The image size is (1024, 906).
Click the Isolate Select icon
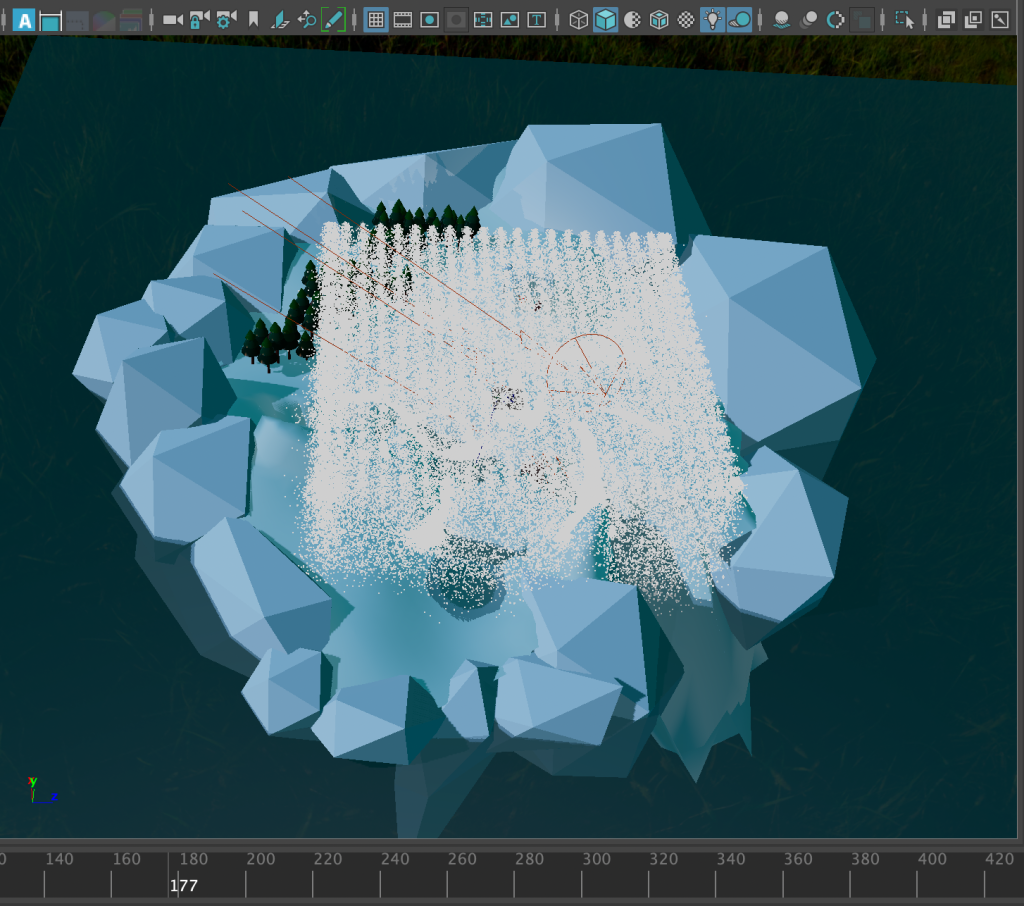coord(904,20)
